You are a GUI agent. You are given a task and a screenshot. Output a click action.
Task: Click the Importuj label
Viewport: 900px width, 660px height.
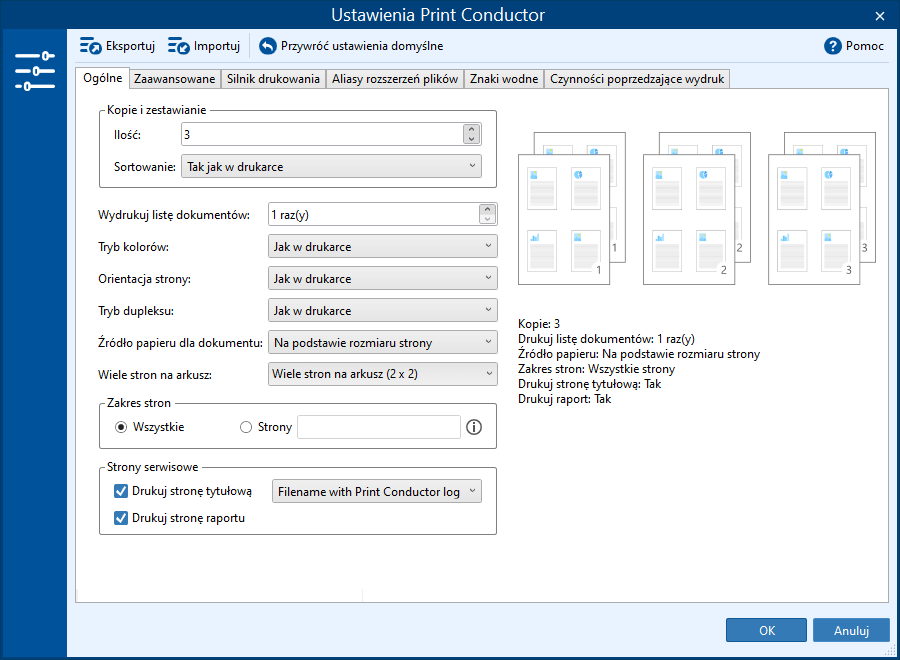pyautogui.click(x=216, y=46)
